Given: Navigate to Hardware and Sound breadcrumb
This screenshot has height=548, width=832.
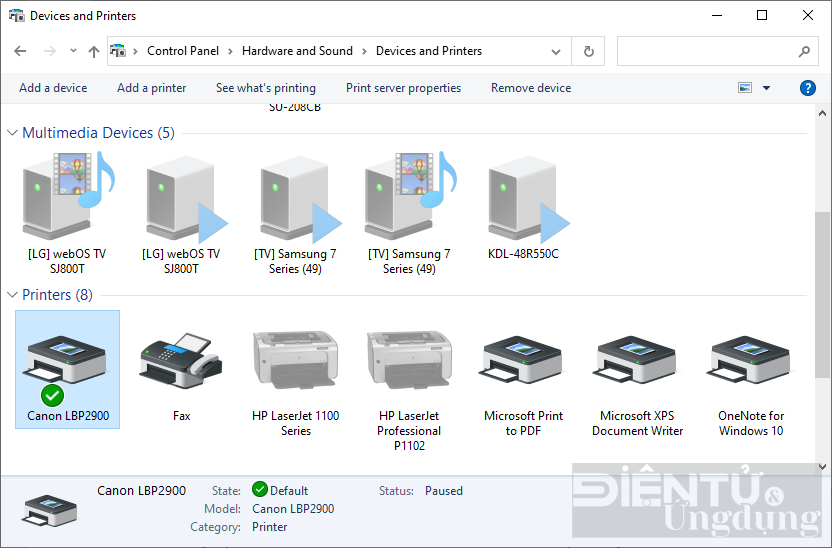Looking at the screenshot, I should coord(297,51).
